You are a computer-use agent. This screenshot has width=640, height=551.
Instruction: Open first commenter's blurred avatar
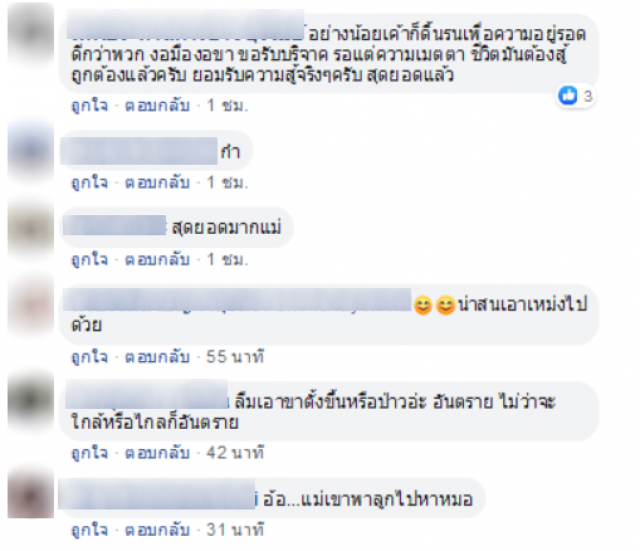(x=31, y=33)
